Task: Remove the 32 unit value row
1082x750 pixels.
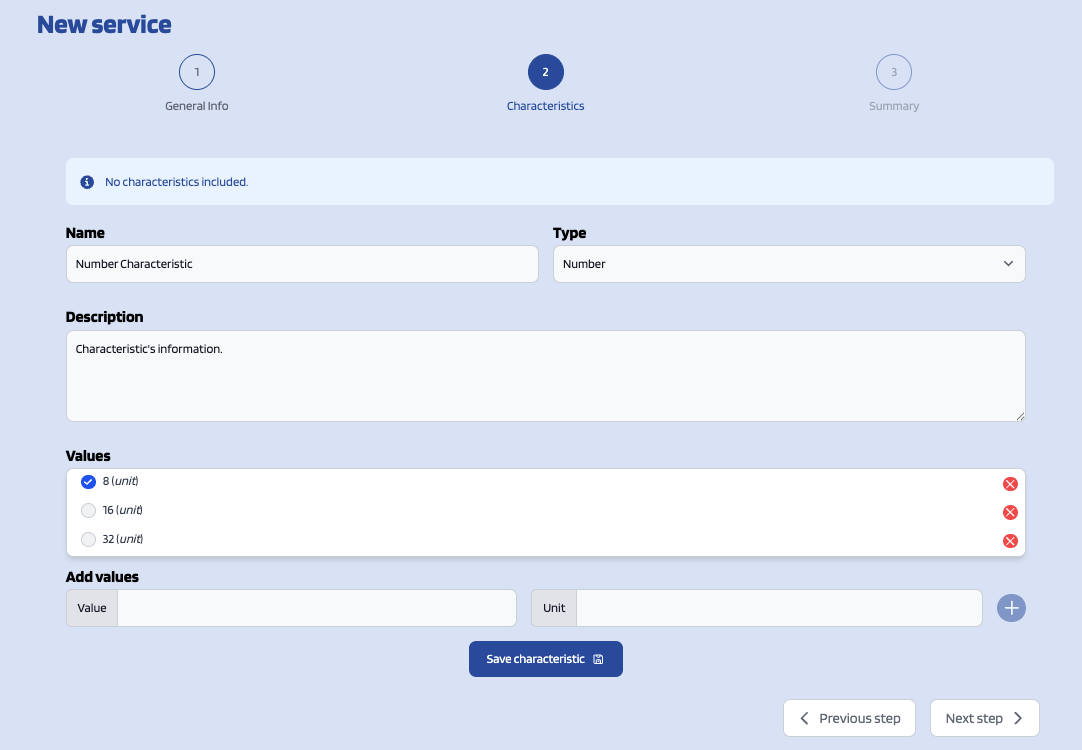Action: [1010, 541]
